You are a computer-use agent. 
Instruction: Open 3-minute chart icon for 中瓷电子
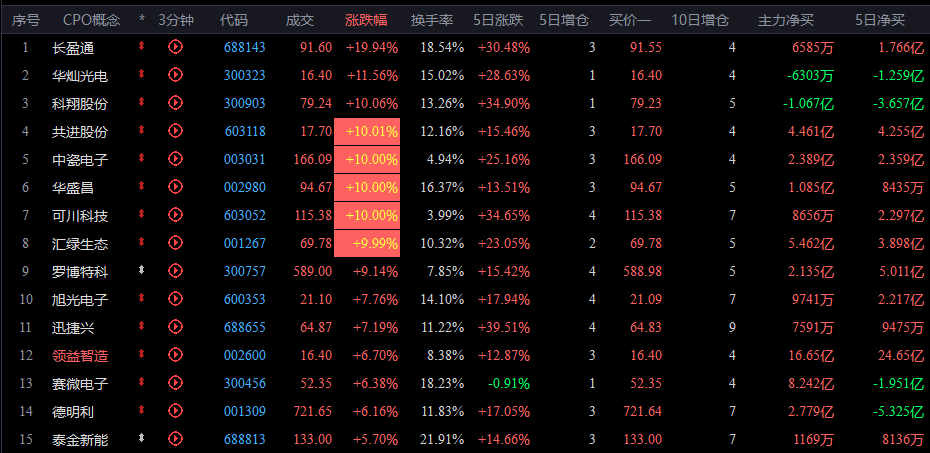click(x=175, y=158)
